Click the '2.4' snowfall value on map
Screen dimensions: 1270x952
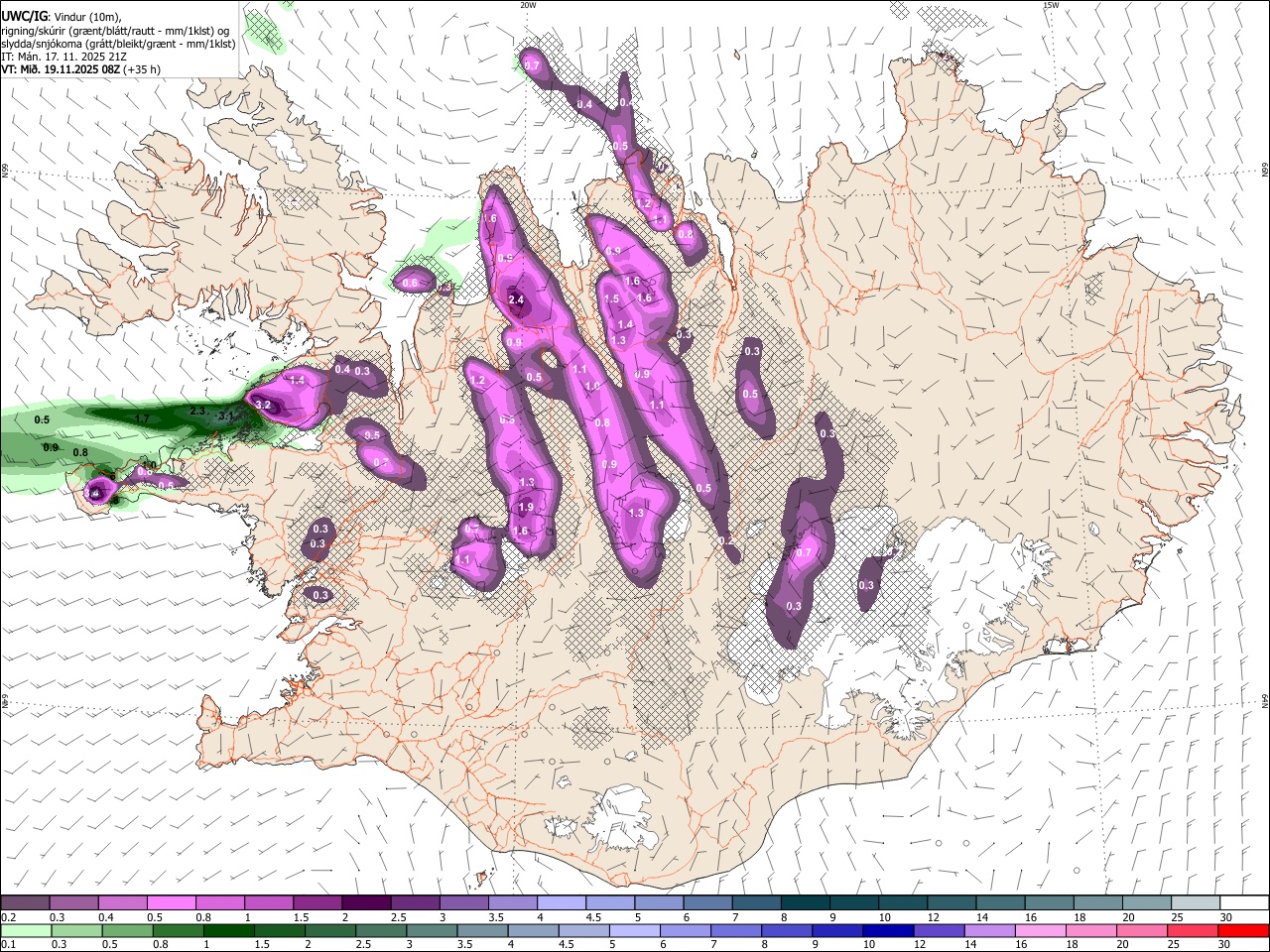[516, 299]
